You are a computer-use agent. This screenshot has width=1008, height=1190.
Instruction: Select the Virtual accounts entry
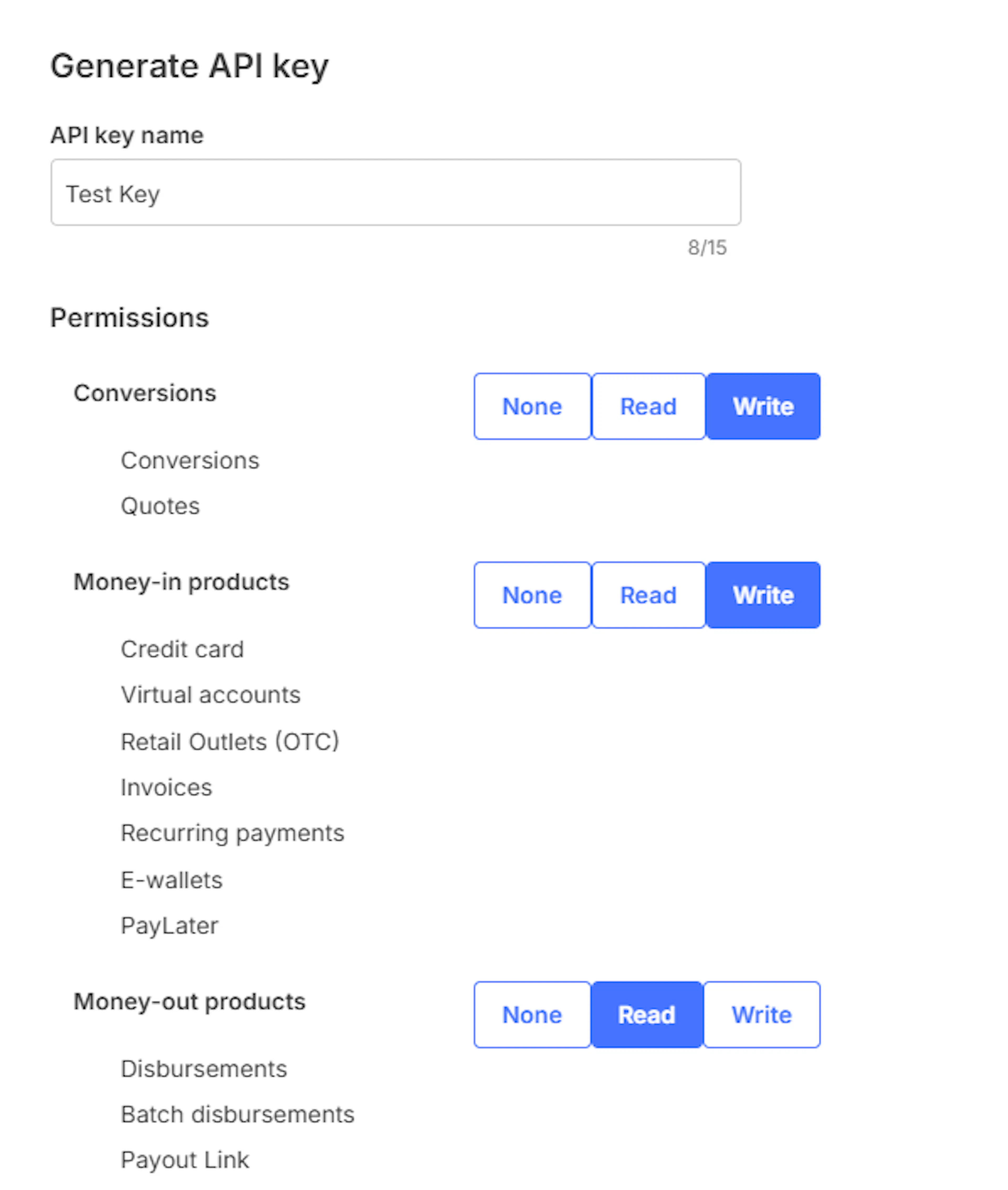tap(210, 695)
